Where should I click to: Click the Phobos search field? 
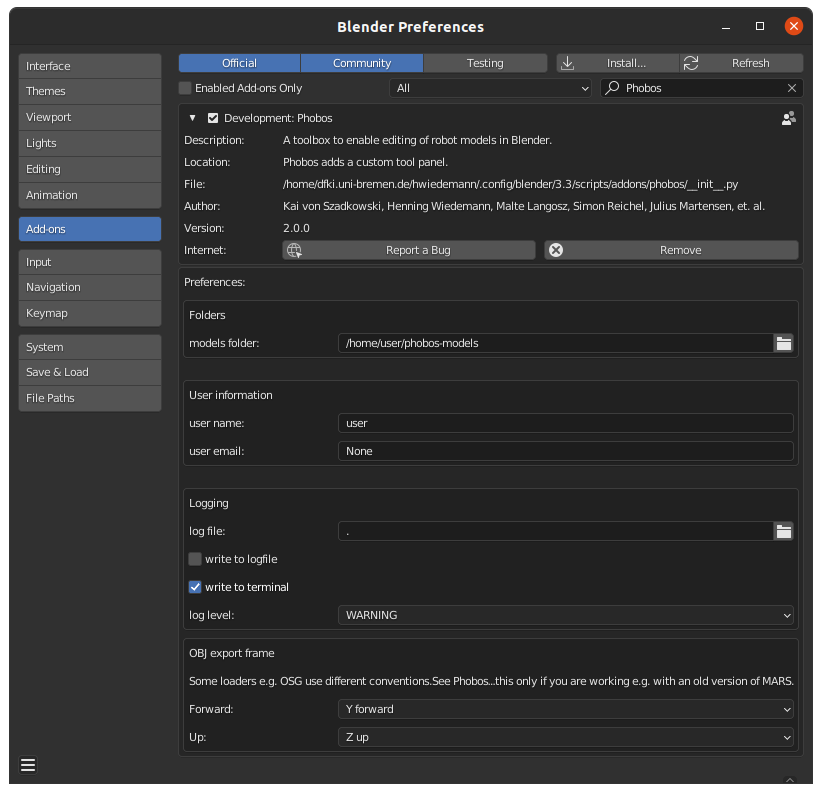(701, 88)
